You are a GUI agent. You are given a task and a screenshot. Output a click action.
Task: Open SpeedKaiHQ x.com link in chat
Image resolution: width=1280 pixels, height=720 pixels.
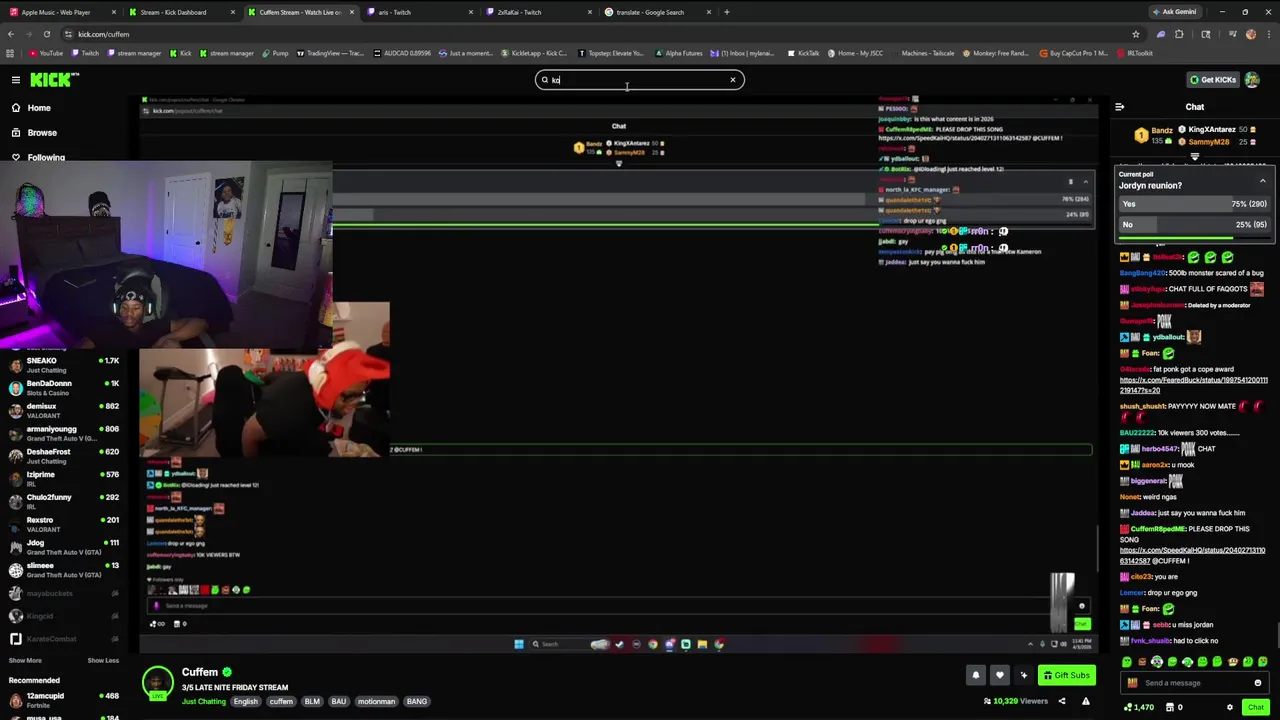[x=1193, y=555]
